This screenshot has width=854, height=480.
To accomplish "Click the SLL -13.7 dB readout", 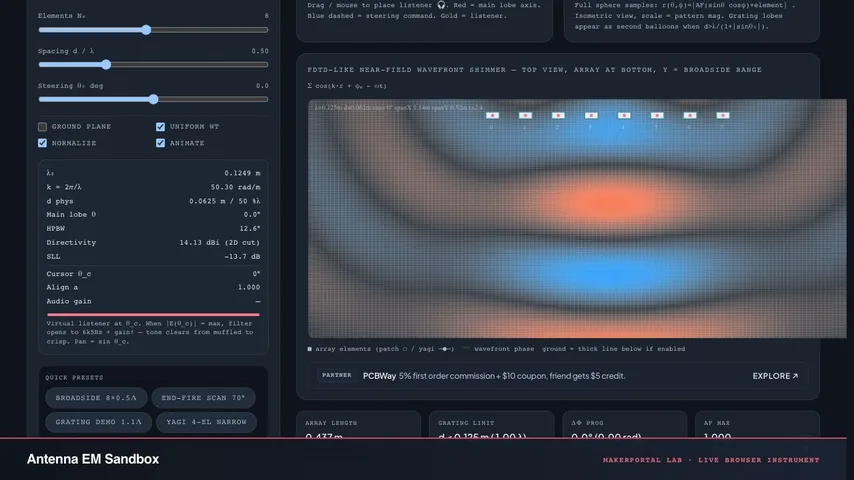I will (x=242, y=257).
